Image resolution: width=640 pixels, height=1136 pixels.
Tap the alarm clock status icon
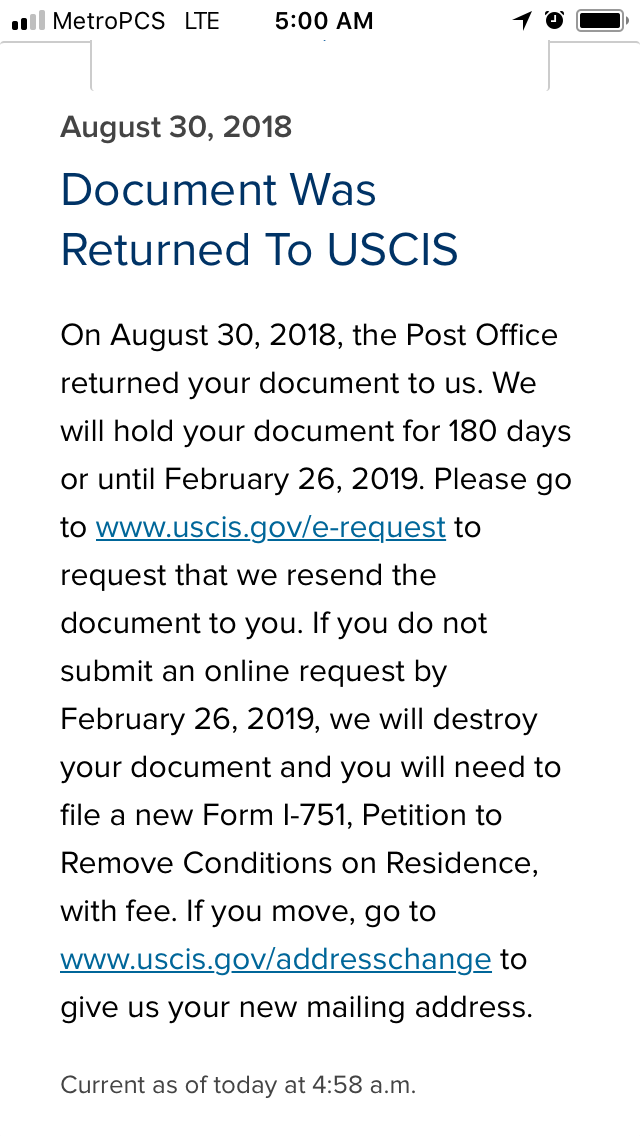[555, 20]
